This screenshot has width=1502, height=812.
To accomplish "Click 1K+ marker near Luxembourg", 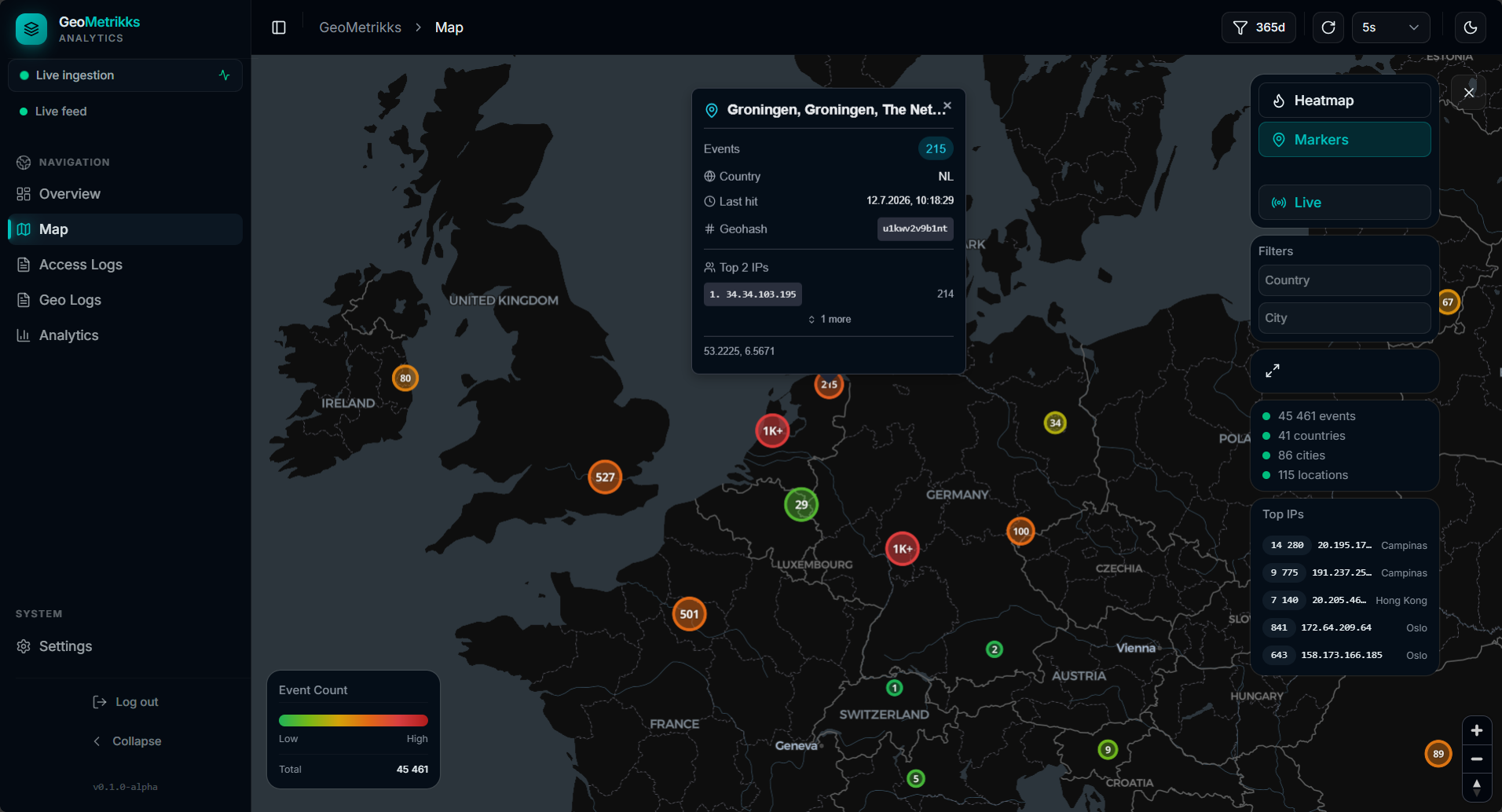I will pyautogui.click(x=902, y=549).
